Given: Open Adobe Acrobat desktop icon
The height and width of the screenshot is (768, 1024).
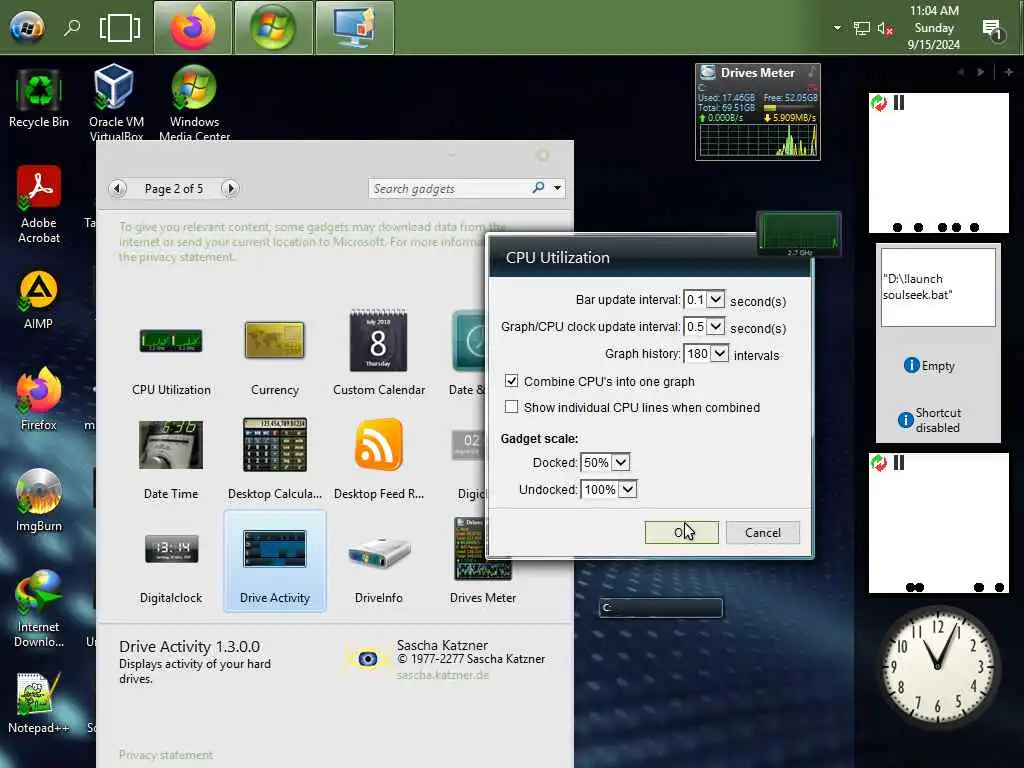Looking at the screenshot, I should [39, 204].
